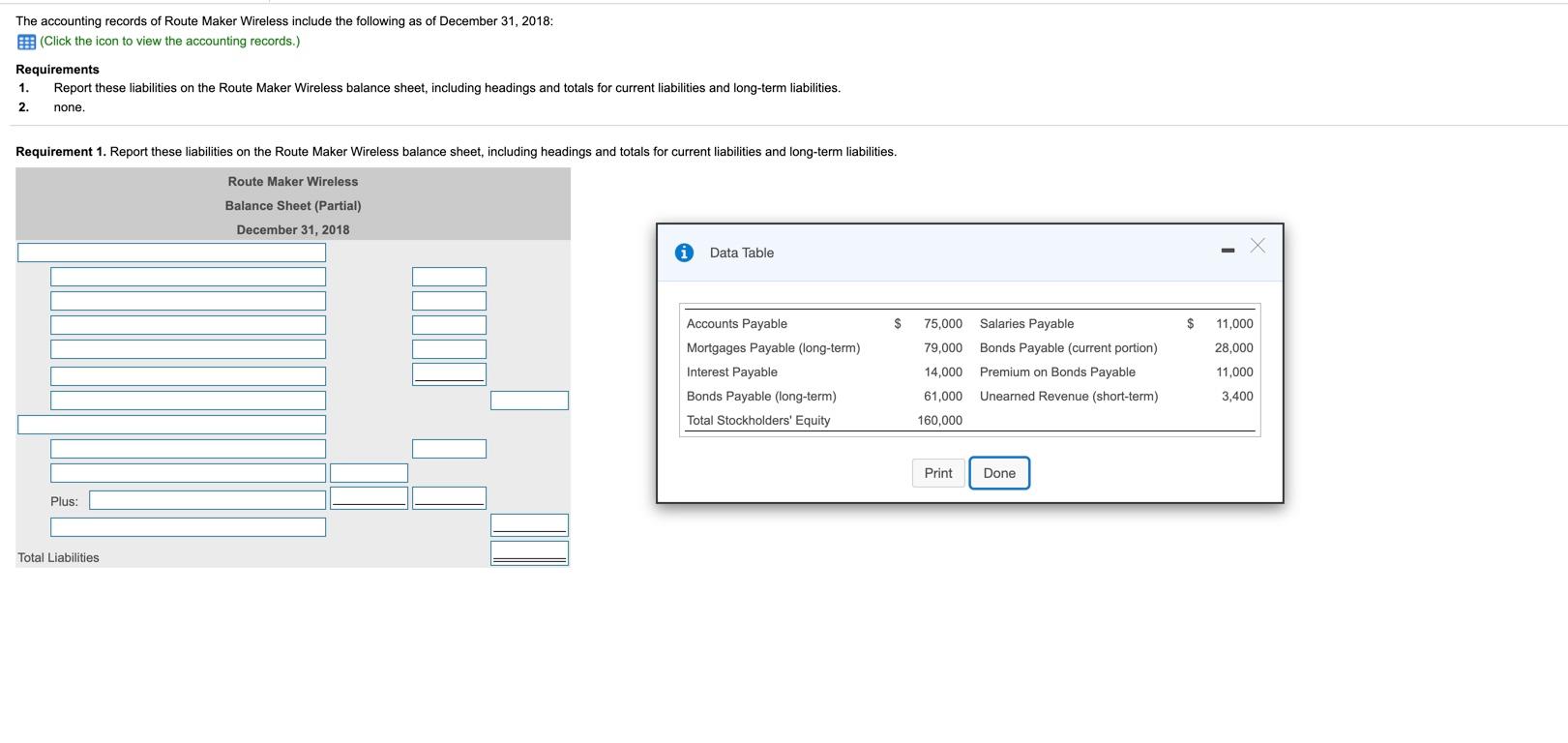Image resolution: width=1568 pixels, height=743 pixels.
Task: Click the December 31, 2018 statement date
Action: pos(293,230)
